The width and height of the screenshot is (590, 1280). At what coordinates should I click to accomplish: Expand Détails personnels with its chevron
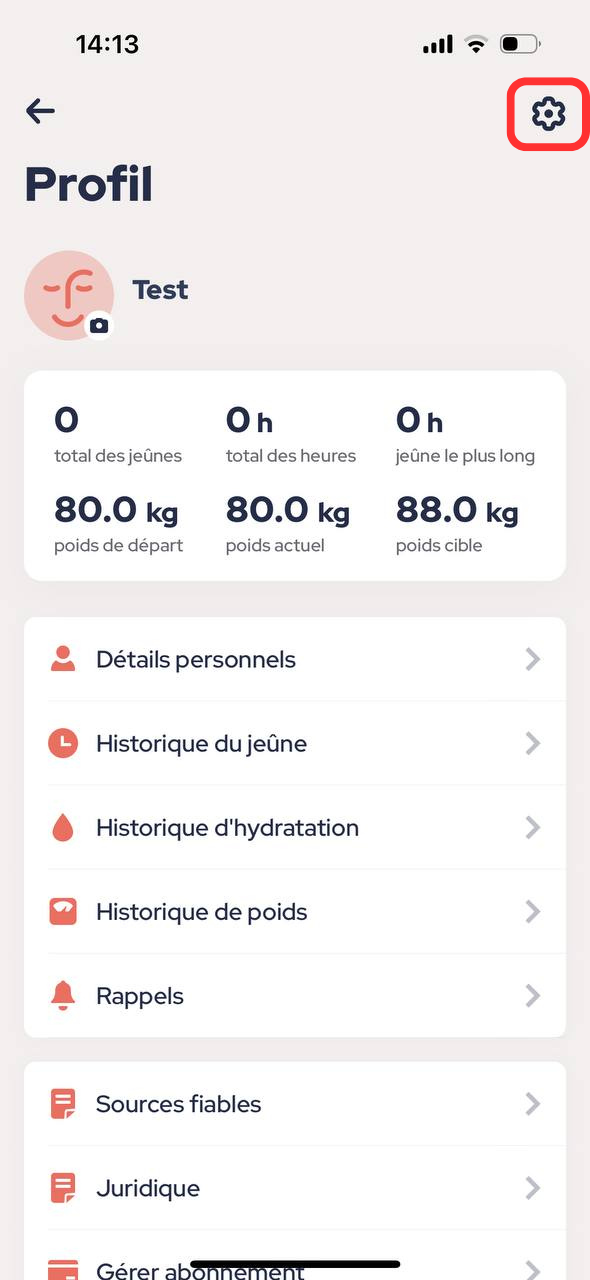coord(533,659)
